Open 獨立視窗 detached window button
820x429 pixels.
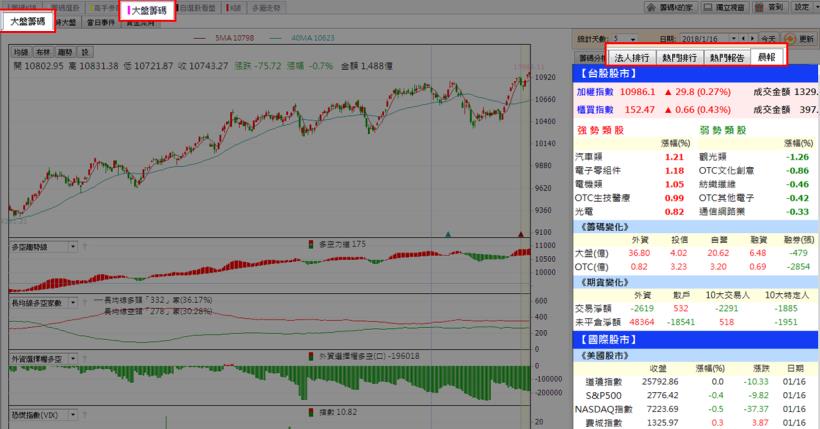[724, 7]
